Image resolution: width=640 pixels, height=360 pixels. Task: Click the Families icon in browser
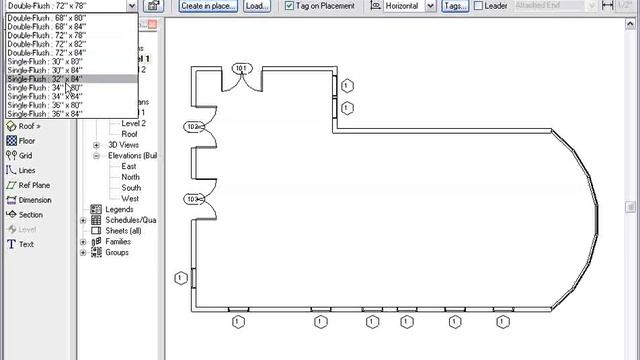point(96,242)
